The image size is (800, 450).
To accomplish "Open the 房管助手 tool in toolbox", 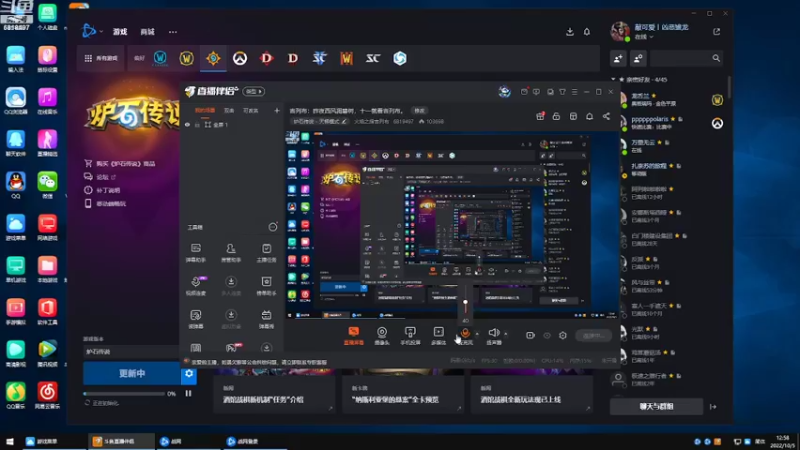I will tap(231, 253).
